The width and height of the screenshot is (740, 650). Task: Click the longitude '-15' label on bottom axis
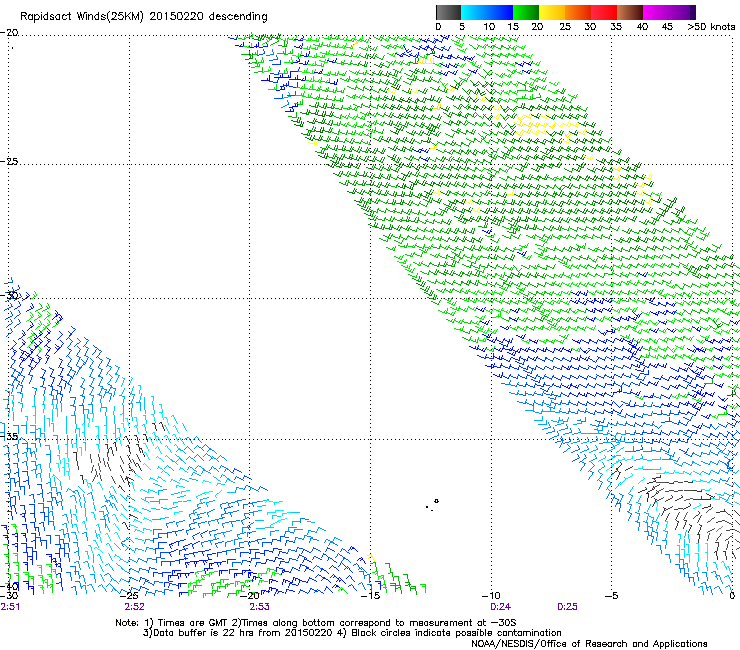[x=370, y=596]
